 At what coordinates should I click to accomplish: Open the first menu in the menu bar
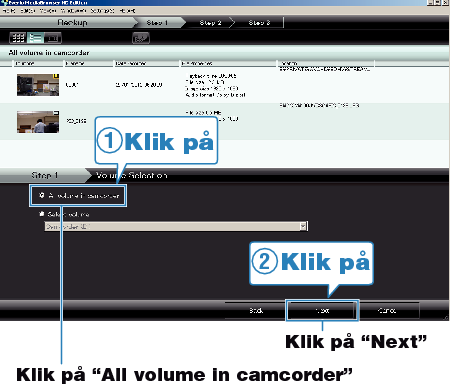(x=9, y=11)
